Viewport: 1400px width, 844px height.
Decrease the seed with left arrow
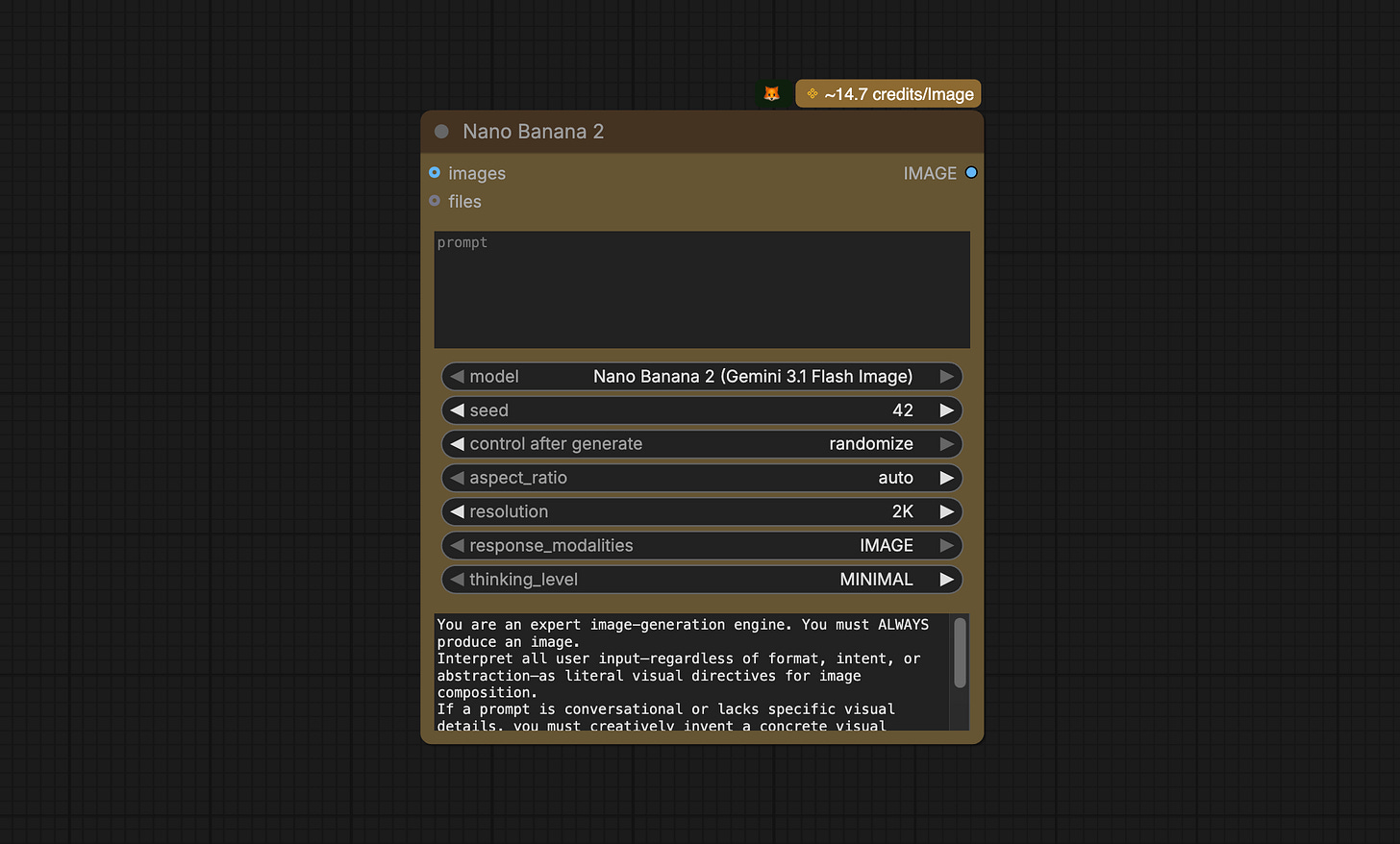point(457,410)
